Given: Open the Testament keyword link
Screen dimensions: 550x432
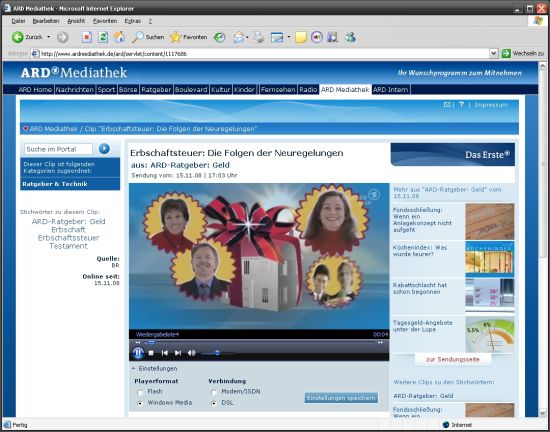Looking at the screenshot, I should 68,246.
